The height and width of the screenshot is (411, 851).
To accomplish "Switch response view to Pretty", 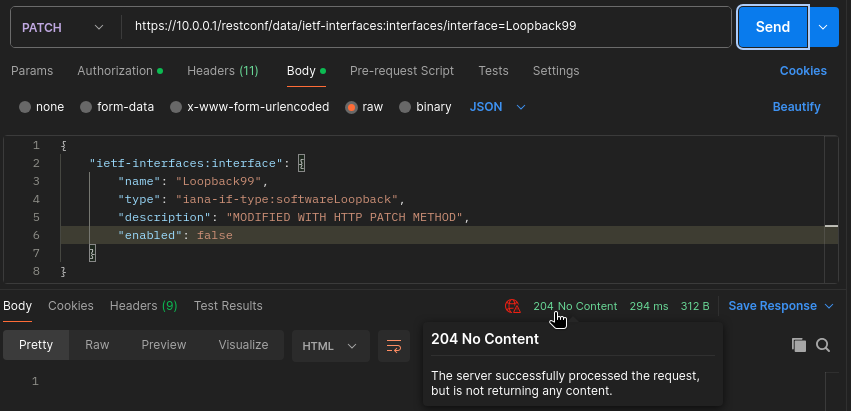I will point(36,345).
